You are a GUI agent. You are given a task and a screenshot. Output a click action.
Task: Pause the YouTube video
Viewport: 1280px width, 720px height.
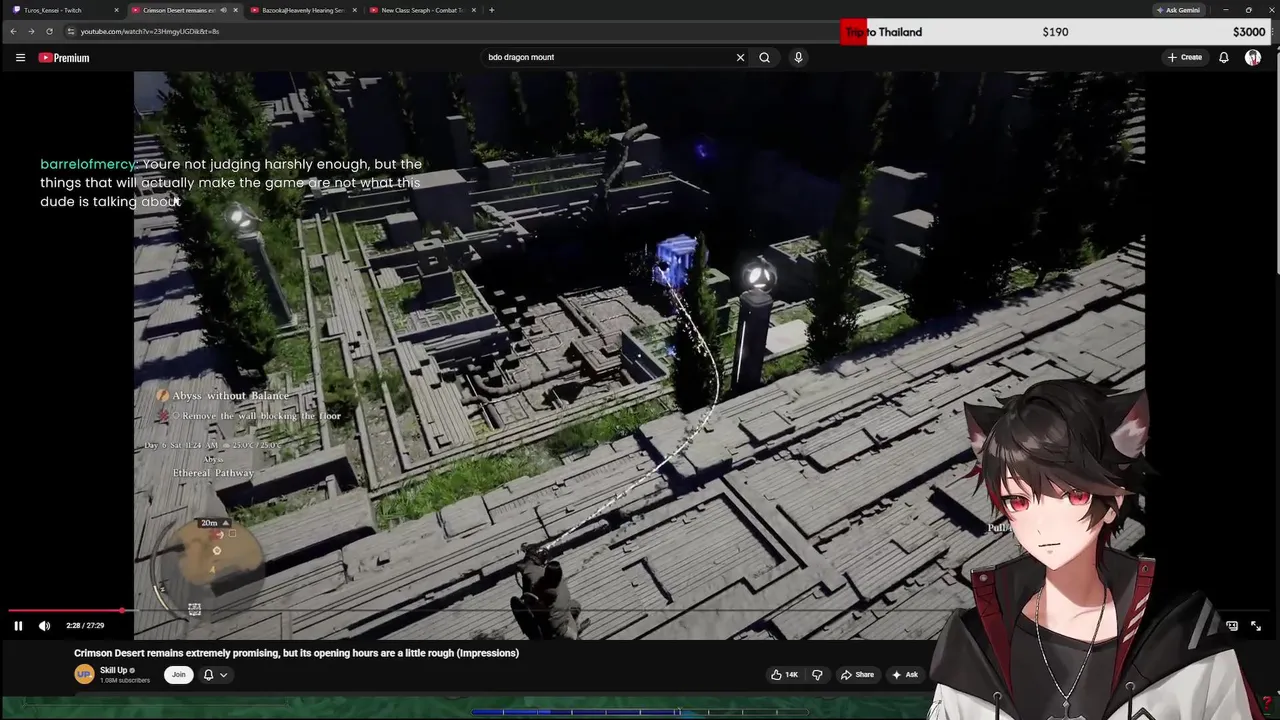tap(18, 626)
